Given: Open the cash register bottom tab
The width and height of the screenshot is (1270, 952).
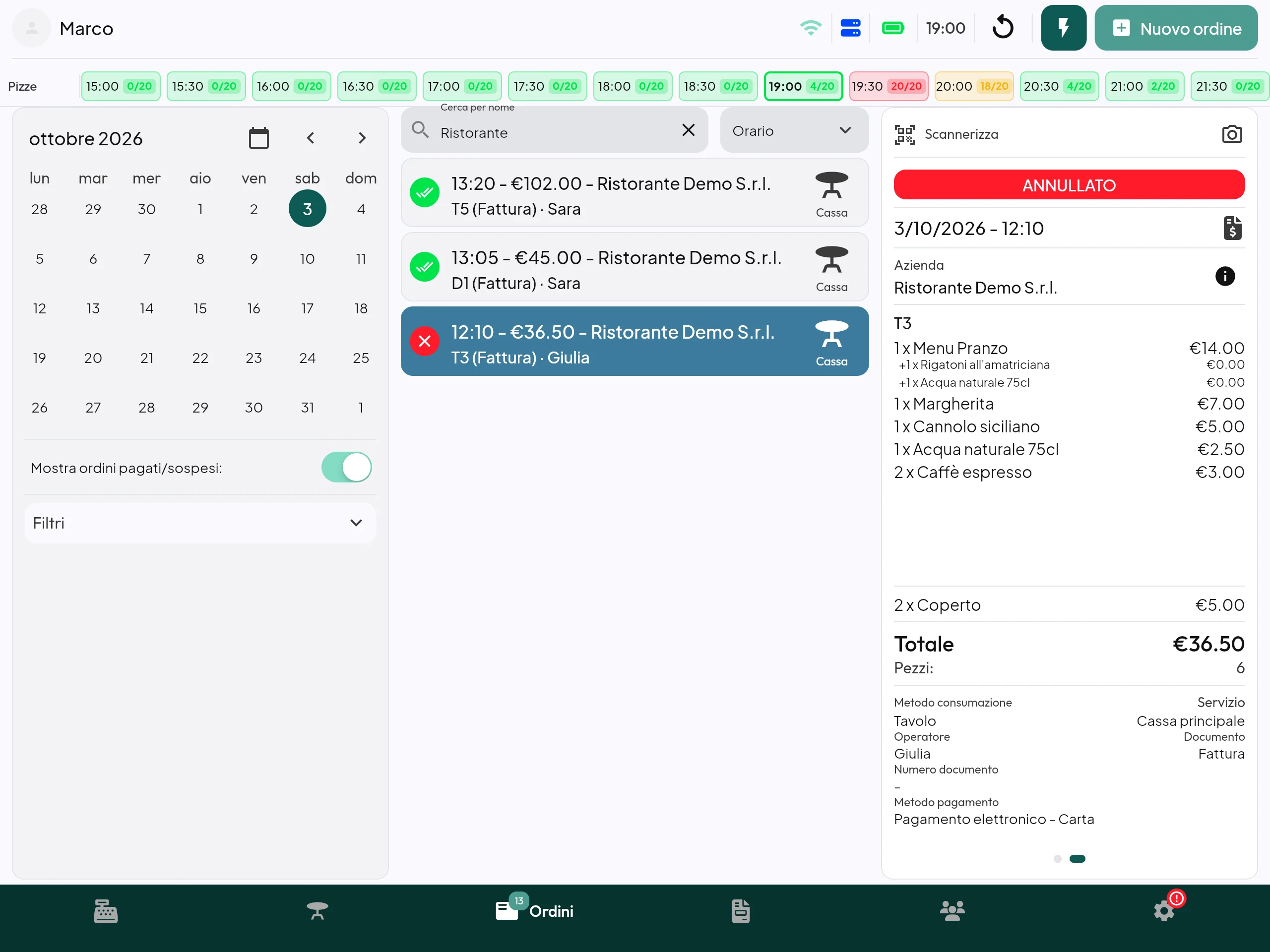Looking at the screenshot, I should pos(106,911).
